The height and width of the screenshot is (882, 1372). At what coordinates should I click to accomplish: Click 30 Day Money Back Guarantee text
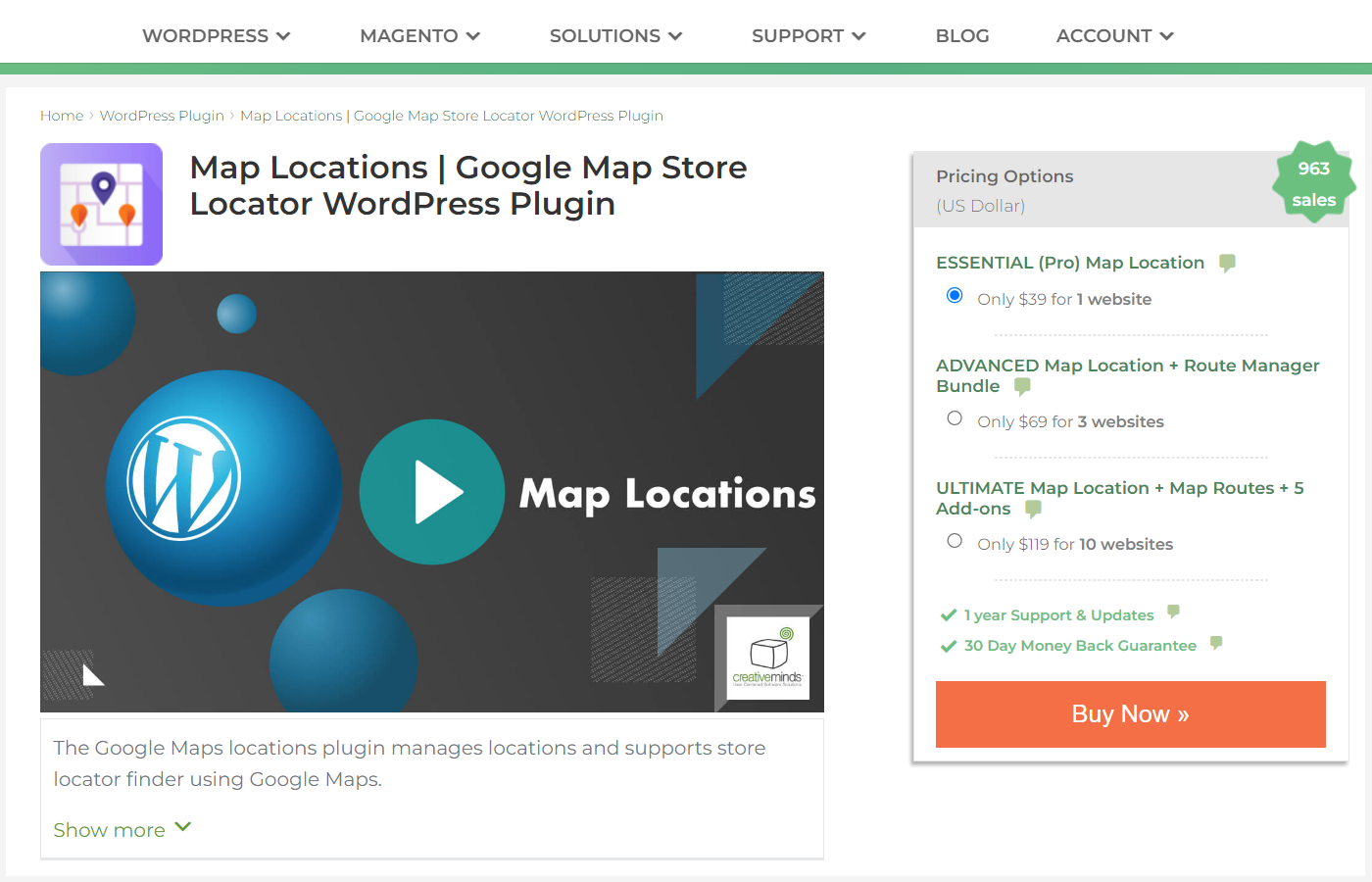click(x=1080, y=646)
